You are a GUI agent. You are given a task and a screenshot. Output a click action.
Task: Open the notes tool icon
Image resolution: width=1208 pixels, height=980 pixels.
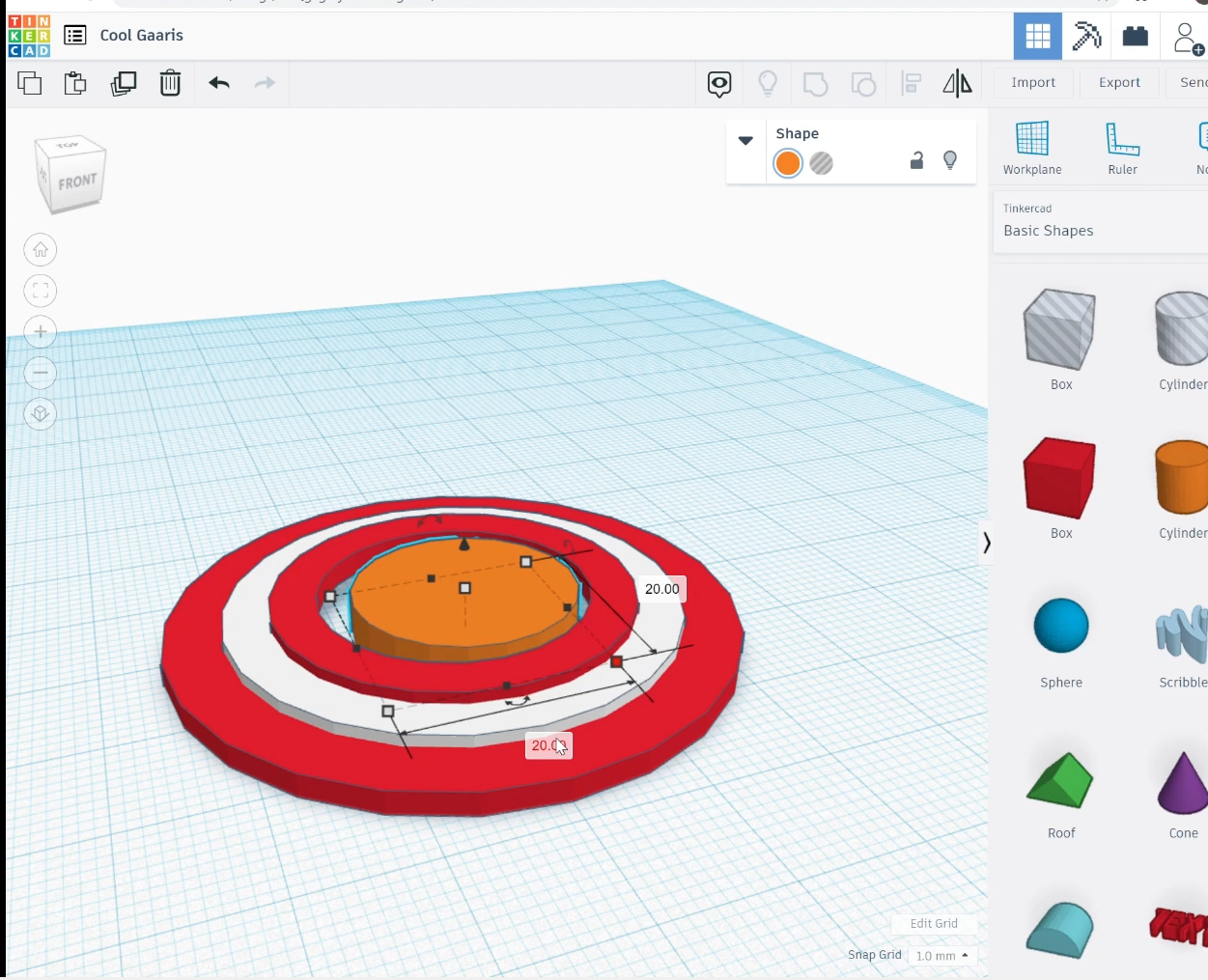[x=719, y=84]
